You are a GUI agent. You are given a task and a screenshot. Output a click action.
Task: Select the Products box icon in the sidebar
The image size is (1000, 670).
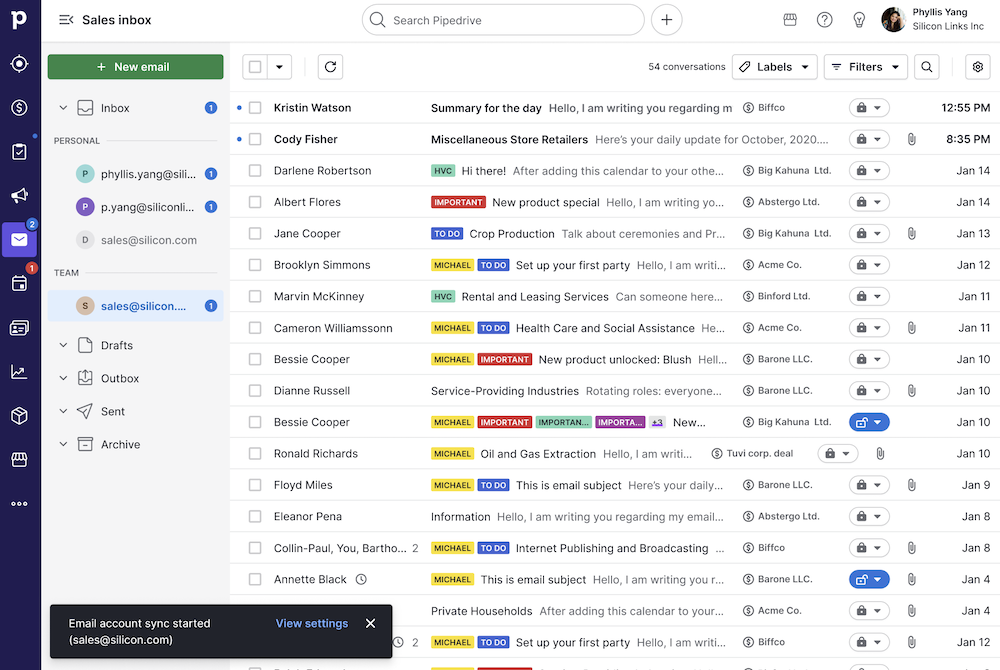pos(20,415)
